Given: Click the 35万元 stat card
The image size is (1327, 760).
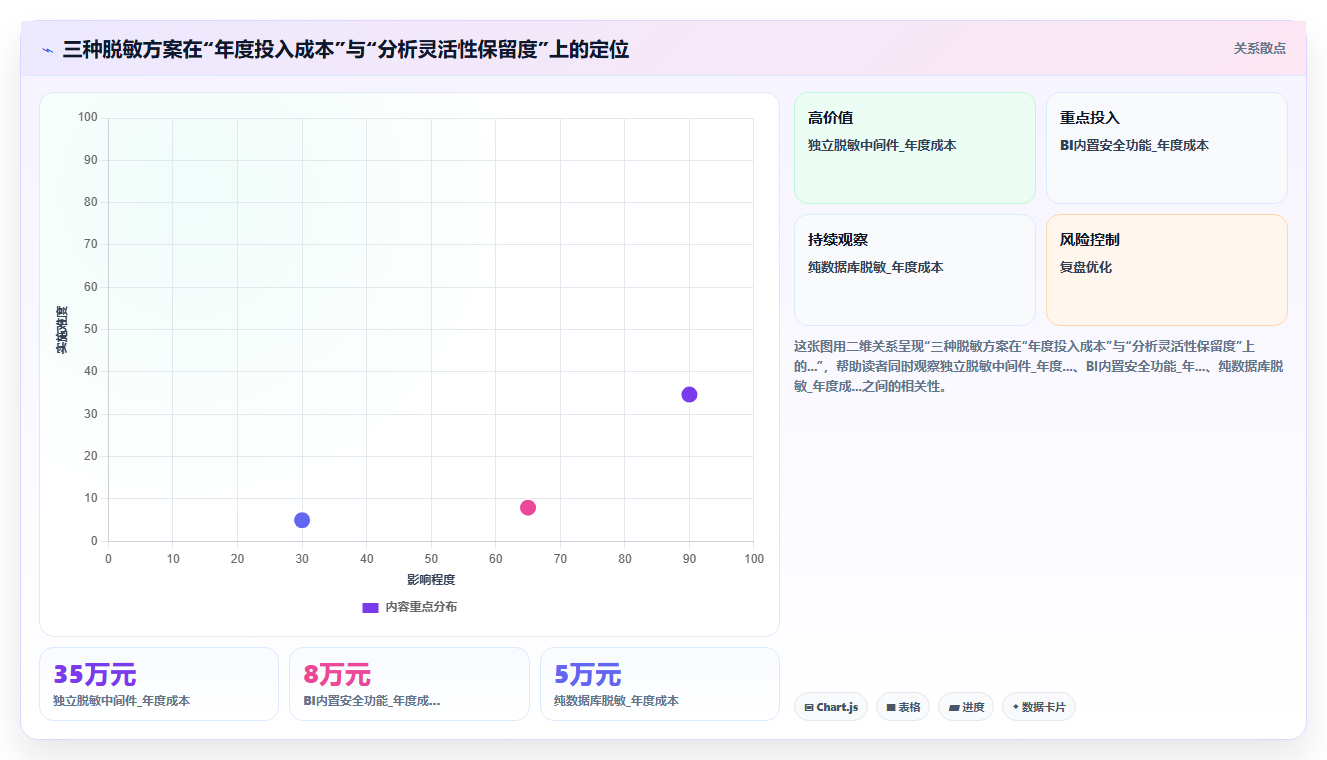Looking at the screenshot, I should pos(159,684).
